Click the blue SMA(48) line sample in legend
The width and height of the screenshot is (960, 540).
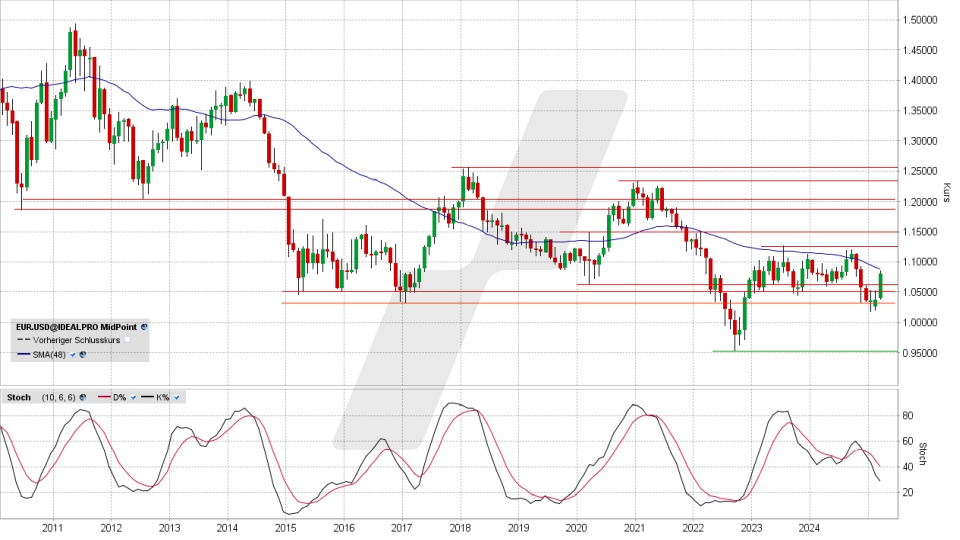pos(24,354)
